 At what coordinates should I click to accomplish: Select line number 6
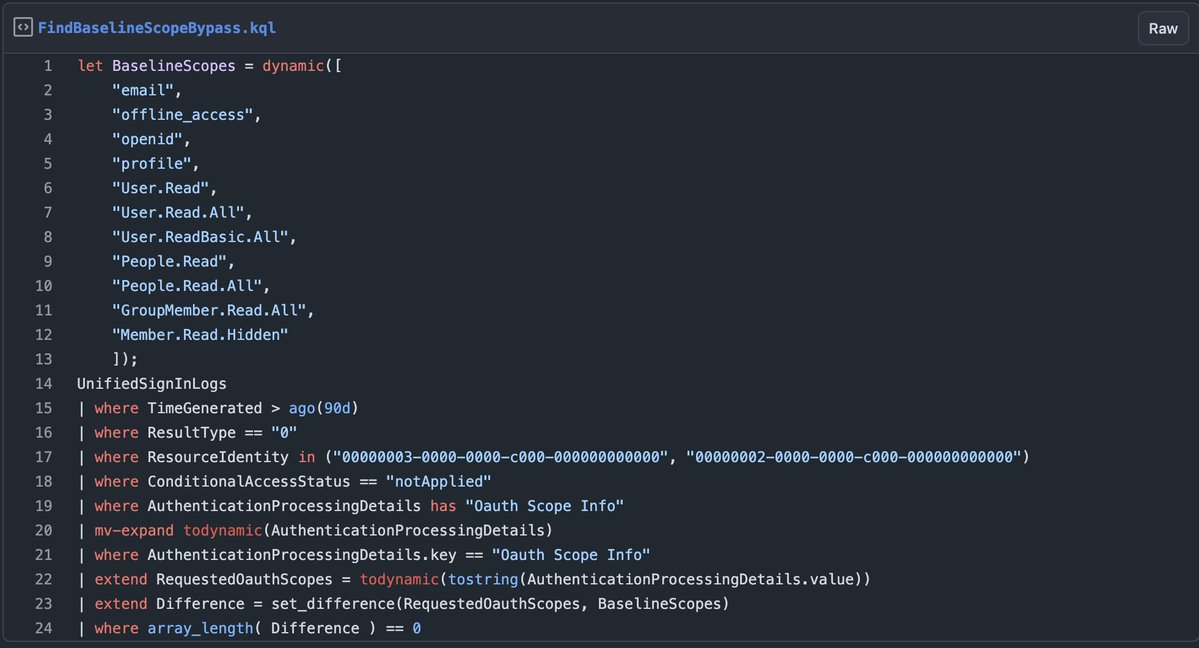[x=47, y=188]
